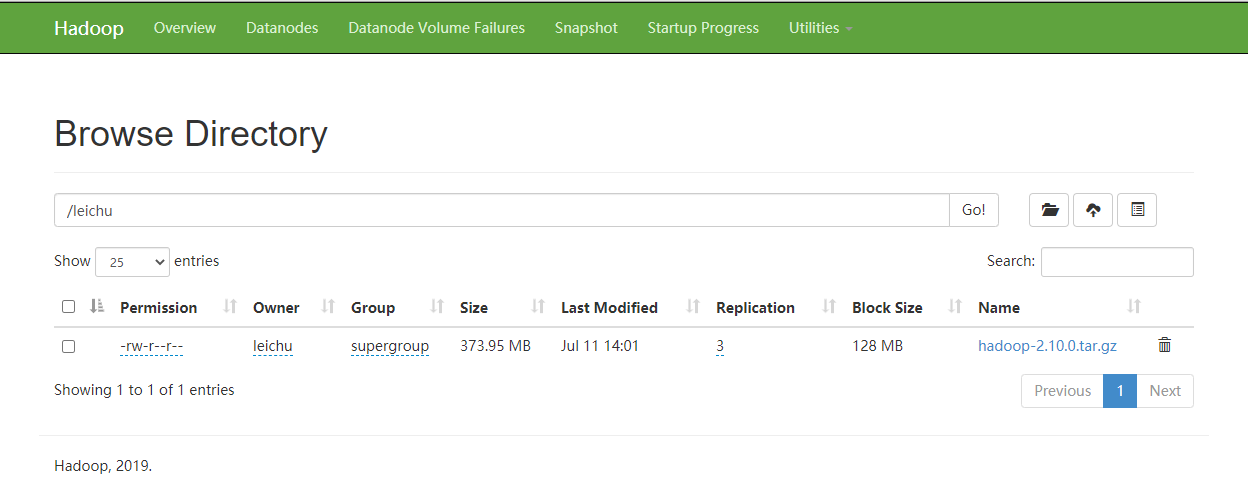
Task: Click the upload files cloud icon
Action: pos(1093,210)
